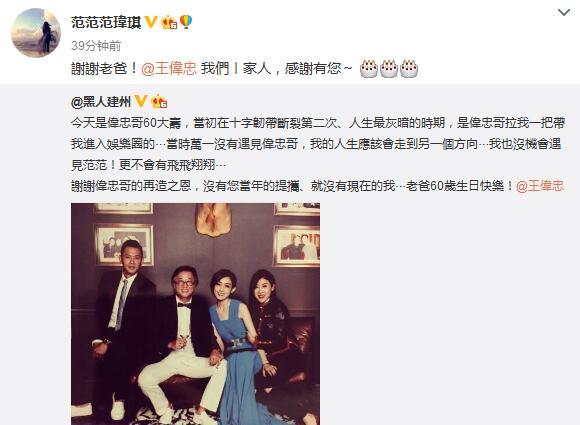Open the 范范范瑋琪 username link

tap(106, 23)
